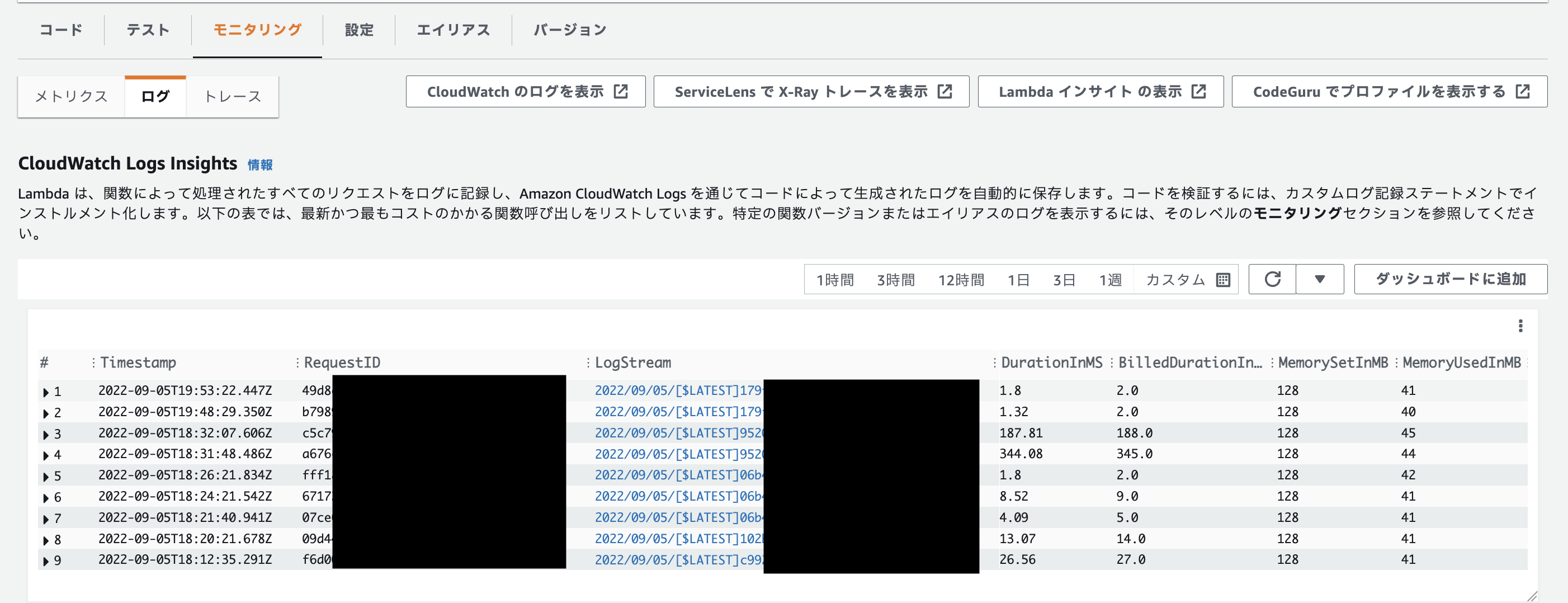Select the モニタリング tab
The image size is (1568, 603).
[x=257, y=30]
